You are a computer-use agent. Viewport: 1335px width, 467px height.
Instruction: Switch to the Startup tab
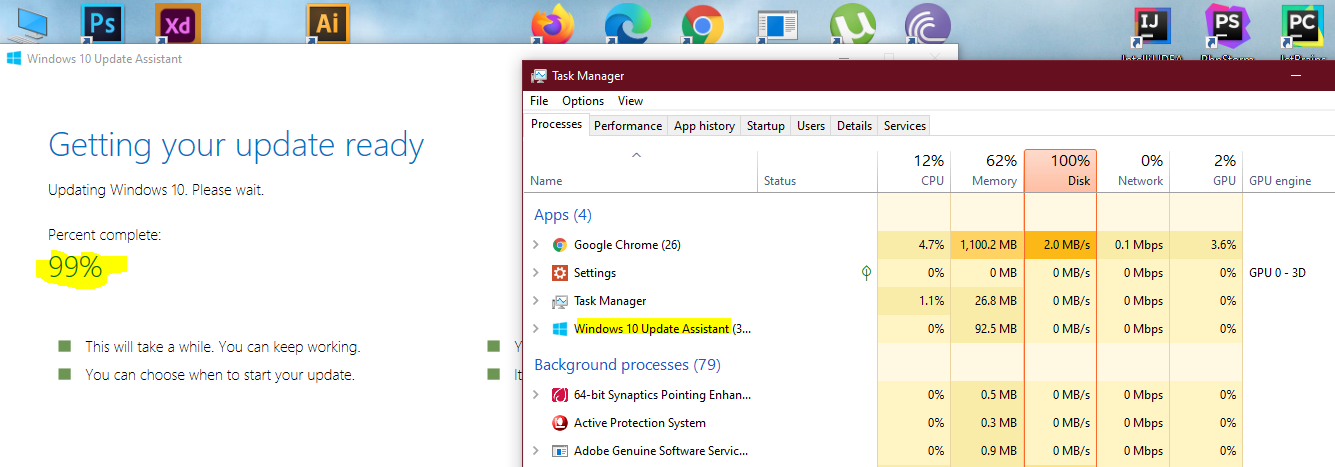(x=766, y=126)
